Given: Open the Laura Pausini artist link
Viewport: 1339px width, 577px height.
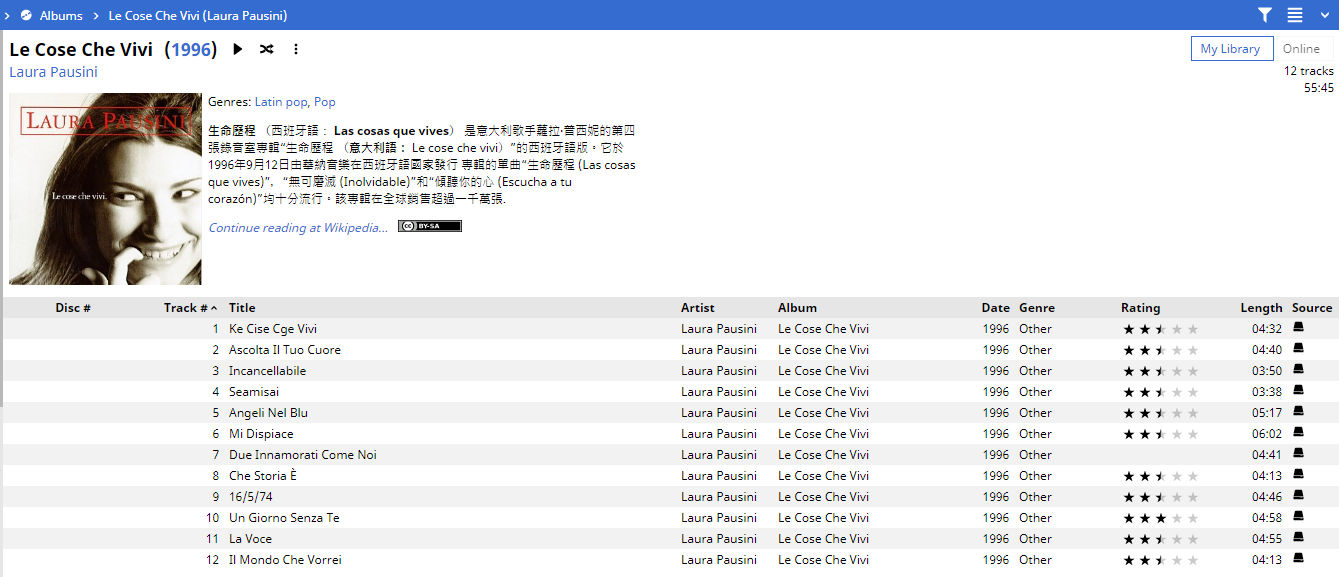Looking at the screenshot, I should click(x=53, y=72).
